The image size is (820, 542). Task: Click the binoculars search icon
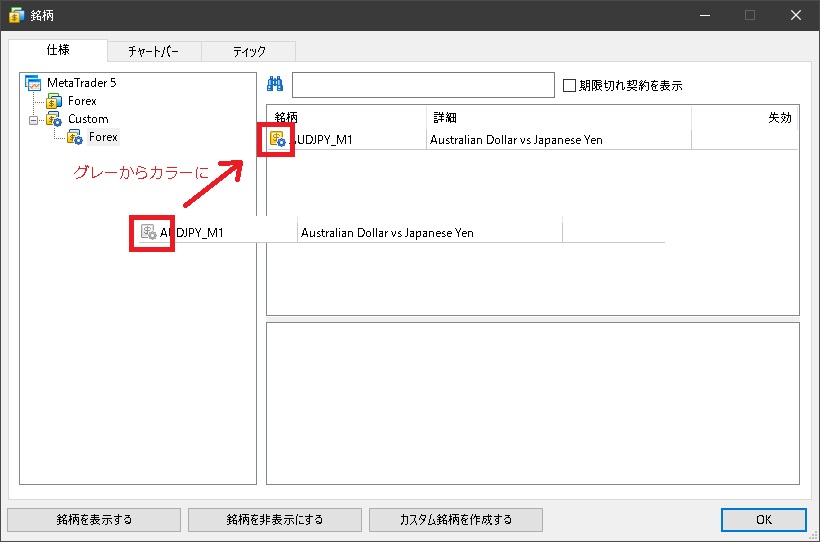coord(275,84)
